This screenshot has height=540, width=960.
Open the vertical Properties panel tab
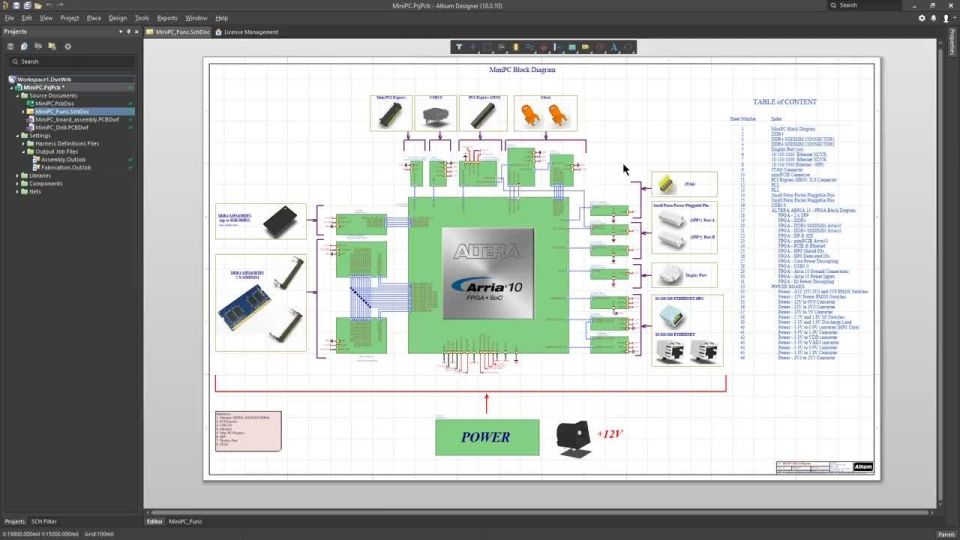(x=952, y=42)
